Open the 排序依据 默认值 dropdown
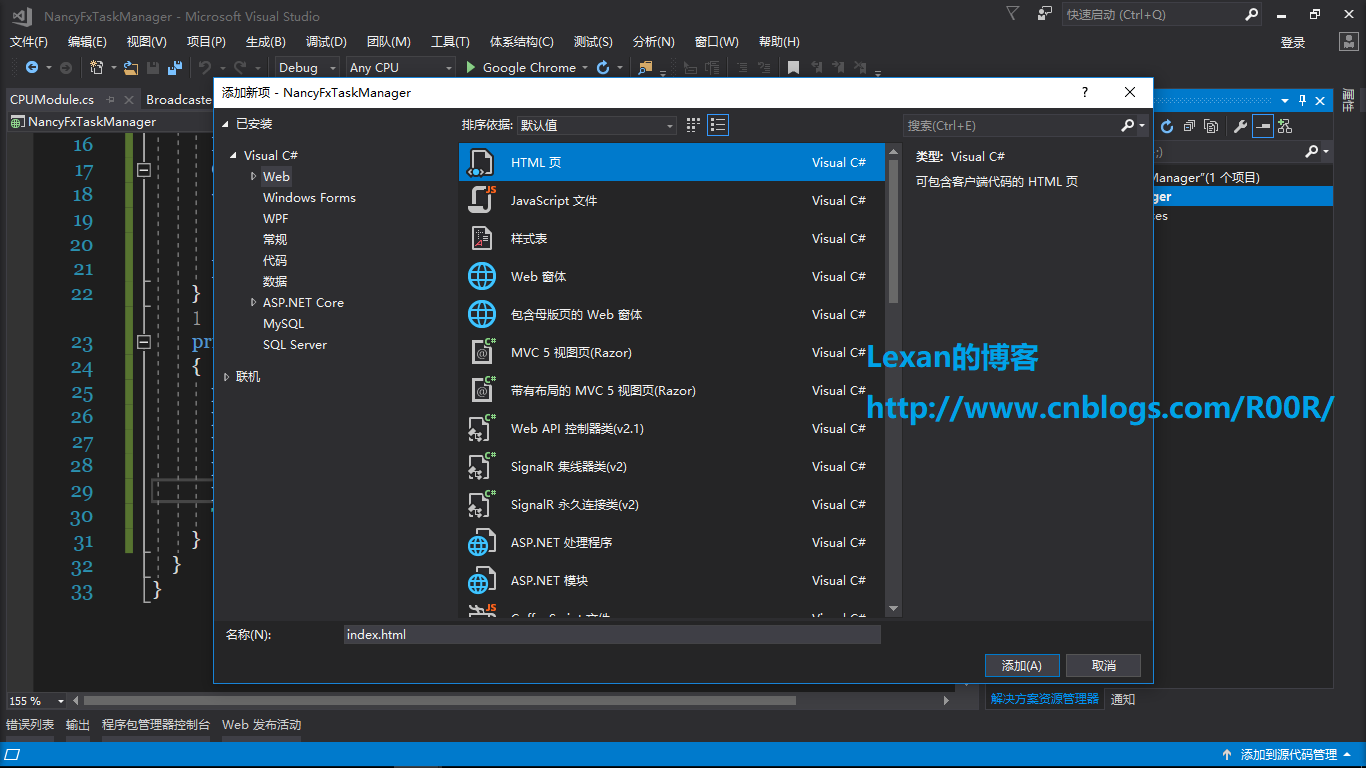Image resolution: width=1366 pixels, height=768 pixels. pos(597,125)
